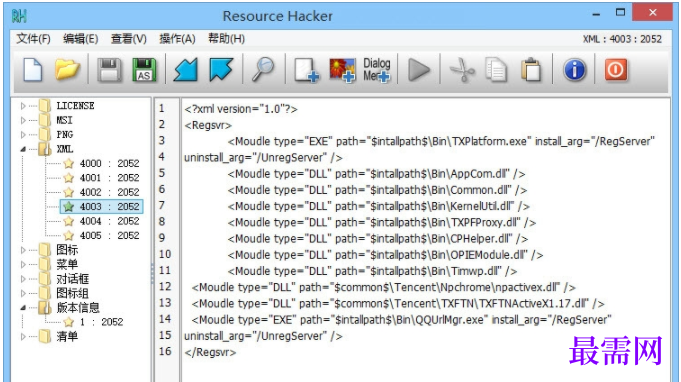Click the XML : 4003 : 2052 status text
The height and width of the screenshot is (382, 681).
[x=622, y=39]
